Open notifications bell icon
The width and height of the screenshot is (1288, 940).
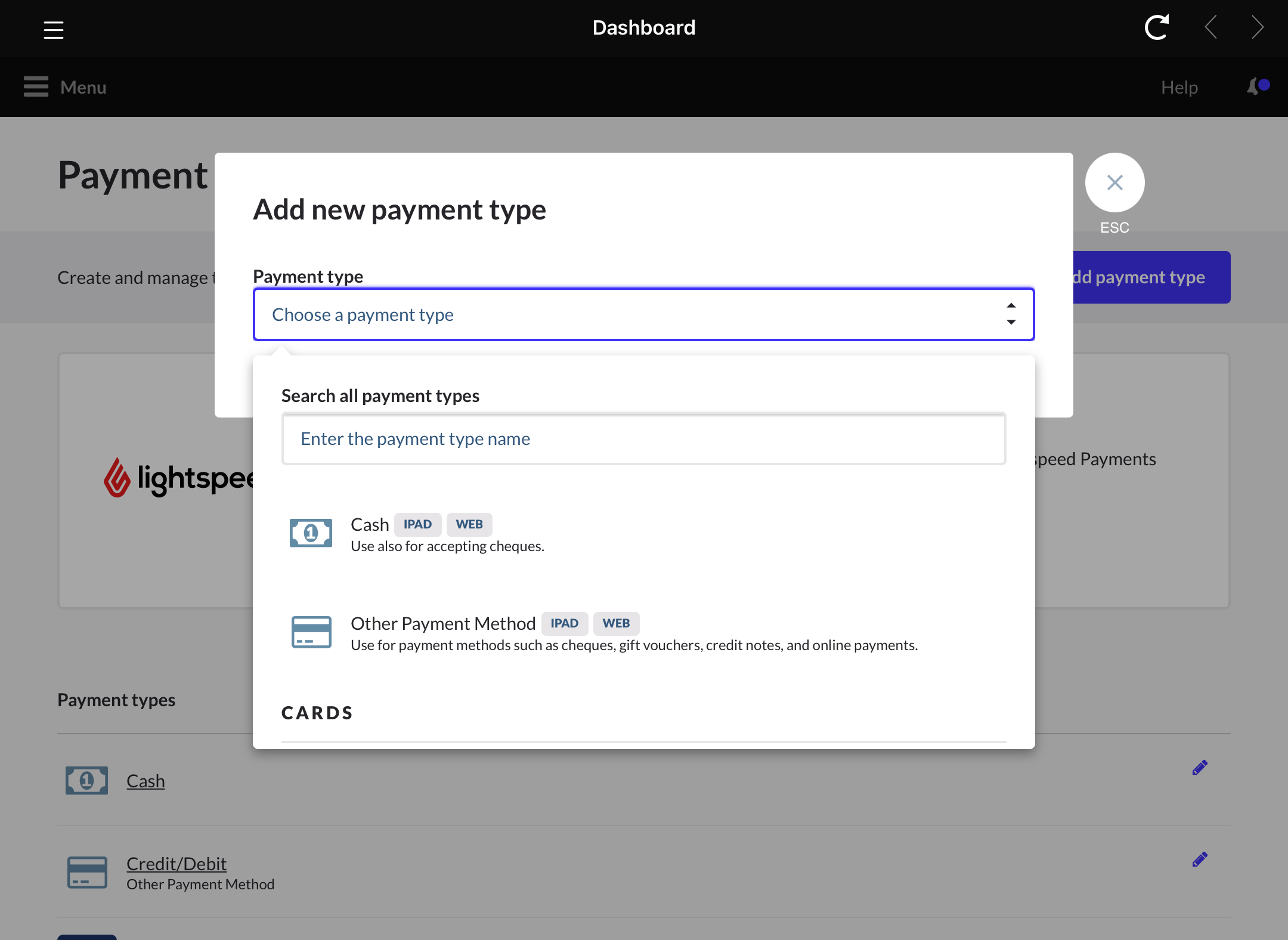1258,86
